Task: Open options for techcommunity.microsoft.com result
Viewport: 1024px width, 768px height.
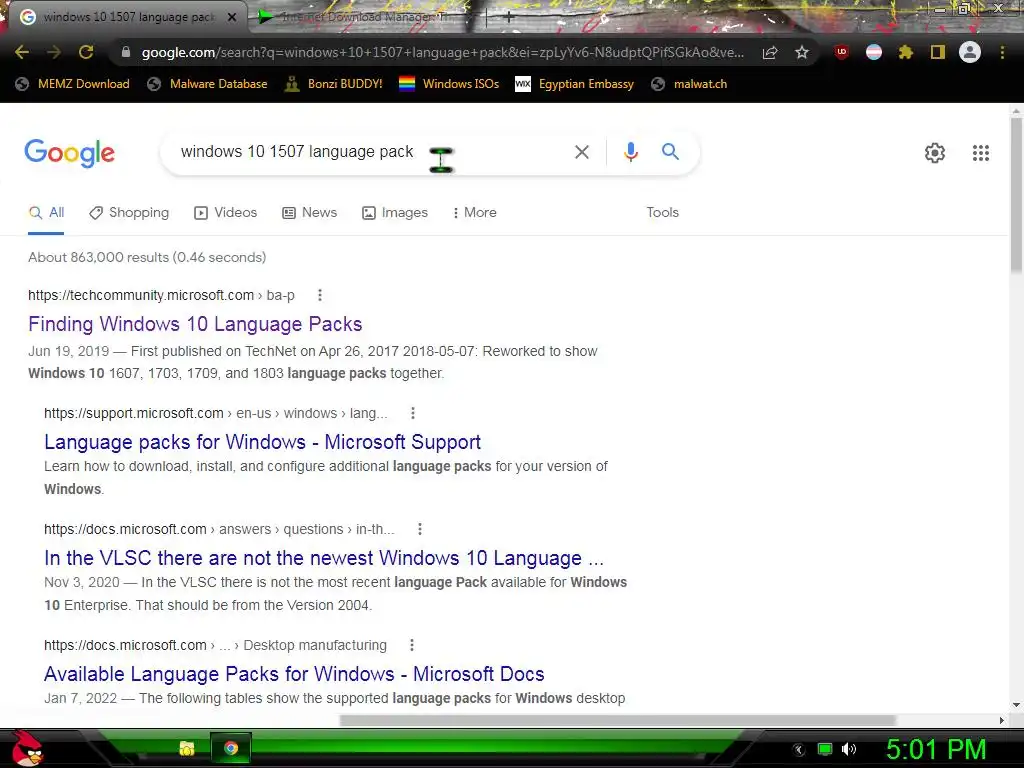Action: (320, 295)
